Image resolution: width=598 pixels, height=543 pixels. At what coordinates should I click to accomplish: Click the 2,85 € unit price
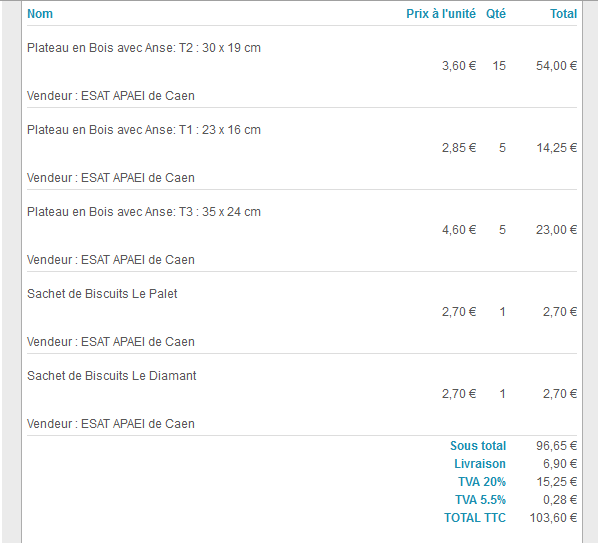coord(459,148)
